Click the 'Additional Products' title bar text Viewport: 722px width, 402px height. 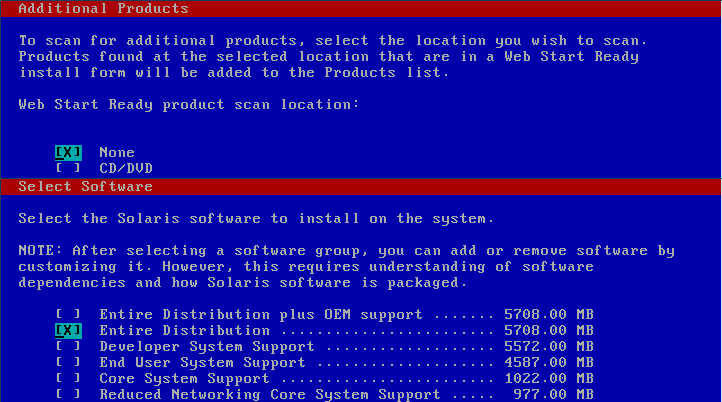point(104,8)
